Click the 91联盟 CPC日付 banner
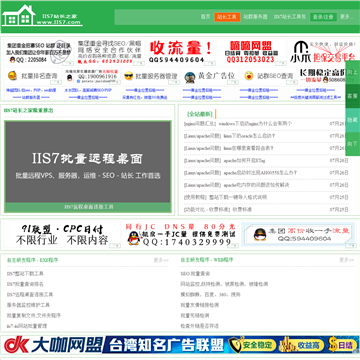Image resolution: width=360 pixels, height=360 pixels. coord(63,235)
